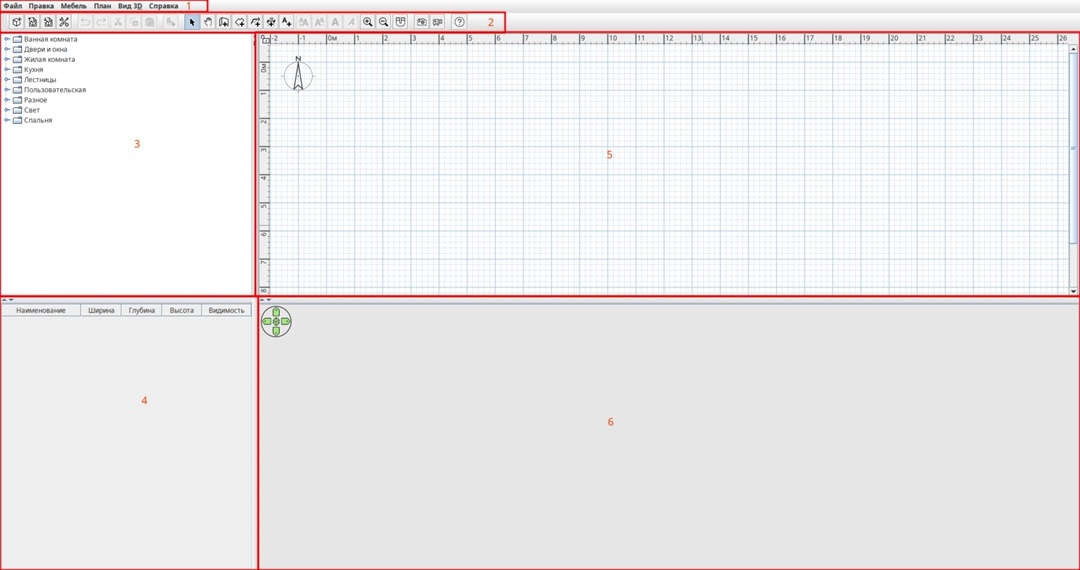The height and width of the screenshot is (570, 1080).
Task: Click the left arrow in 3D navigation pad
Action: (267, 321)
